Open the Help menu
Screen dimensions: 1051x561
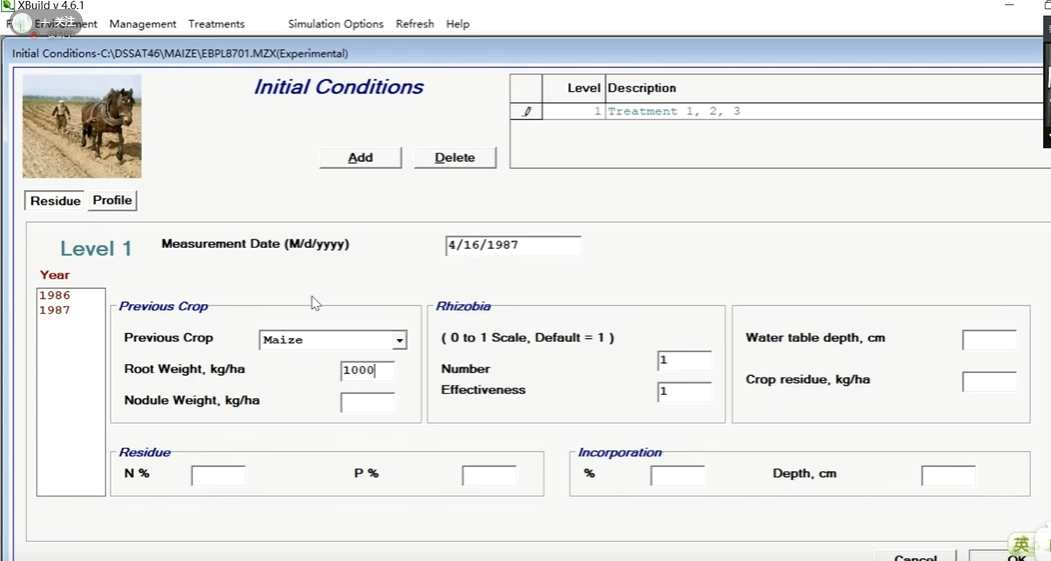pyautogui.click(x=458, y=24)
